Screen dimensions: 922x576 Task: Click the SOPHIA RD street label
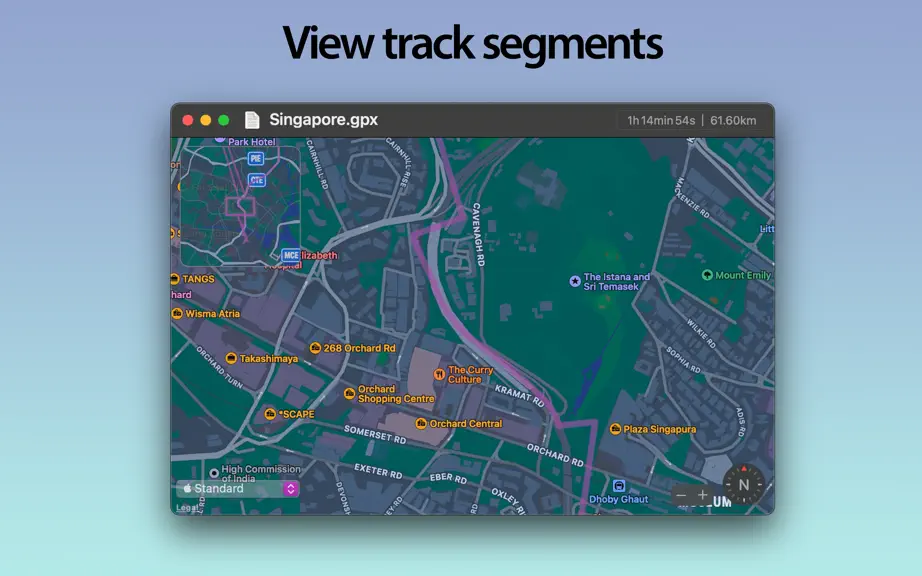683,360
